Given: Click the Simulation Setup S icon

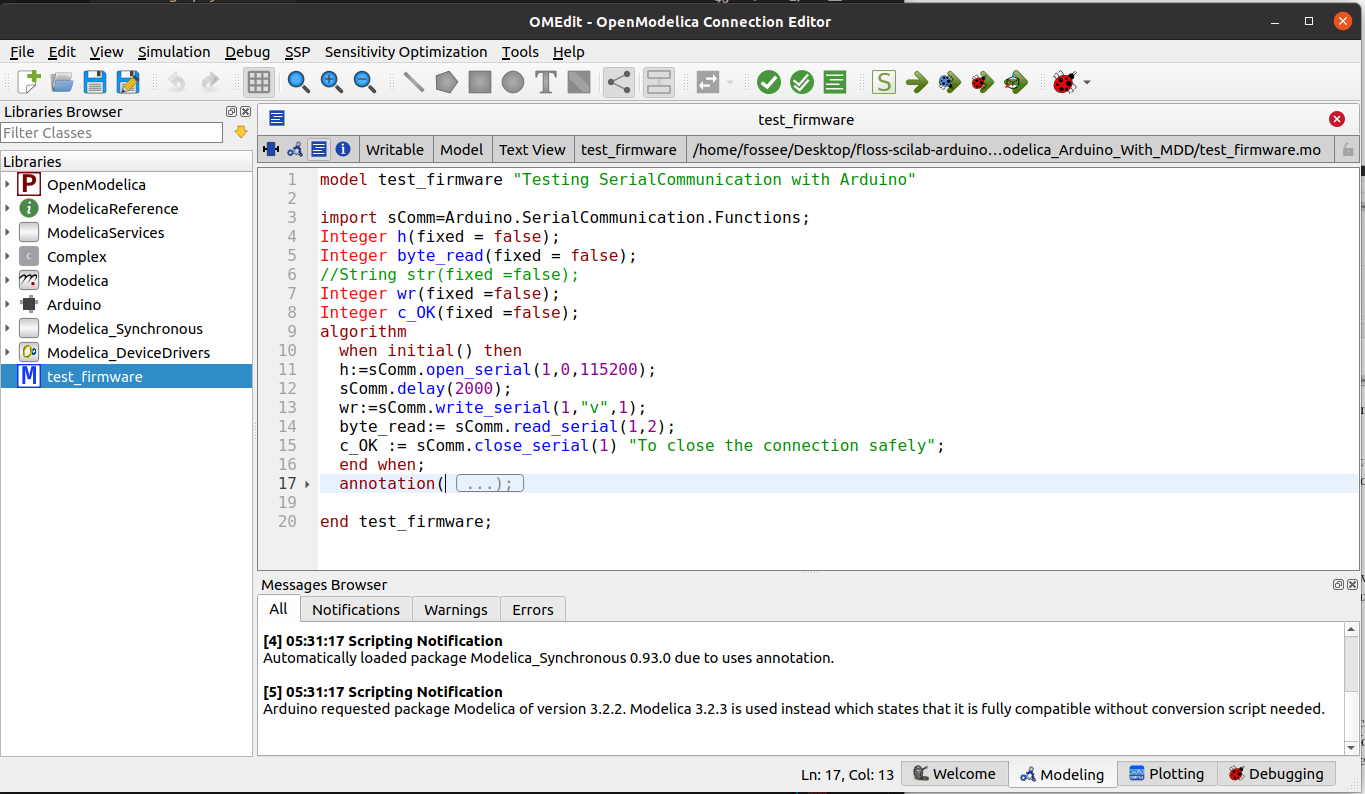Looking at the screenshot, I should click(x=884, y=82).
